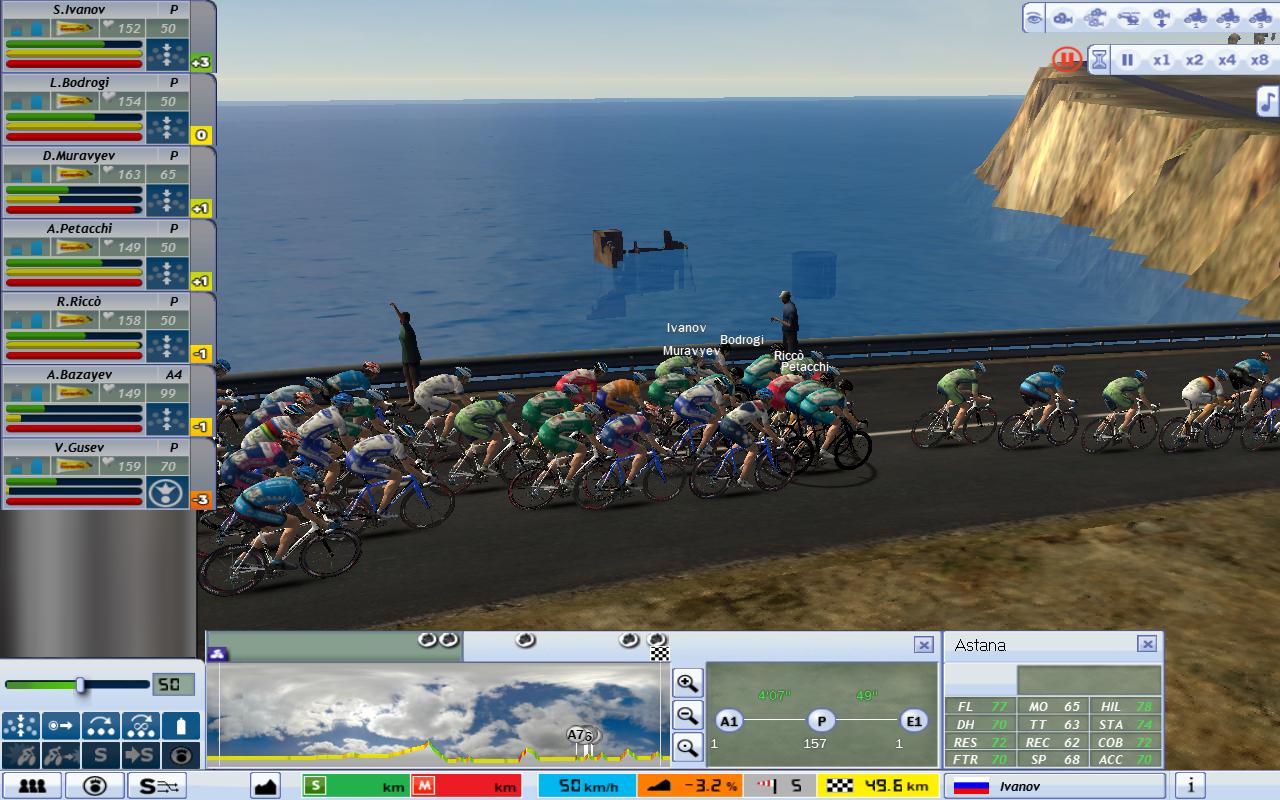Zoom out on the race gap view
This screenshot has height=800, width=1280.
[687, 714]
